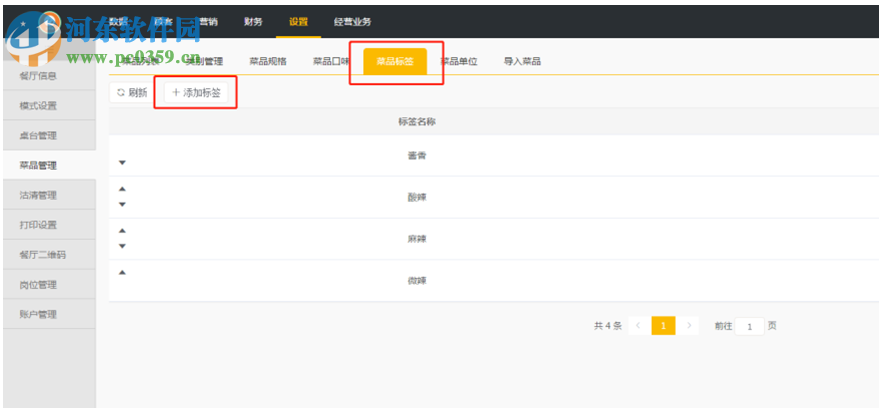
Task: Select the 微辣 tag name
Action: [417, 281]
